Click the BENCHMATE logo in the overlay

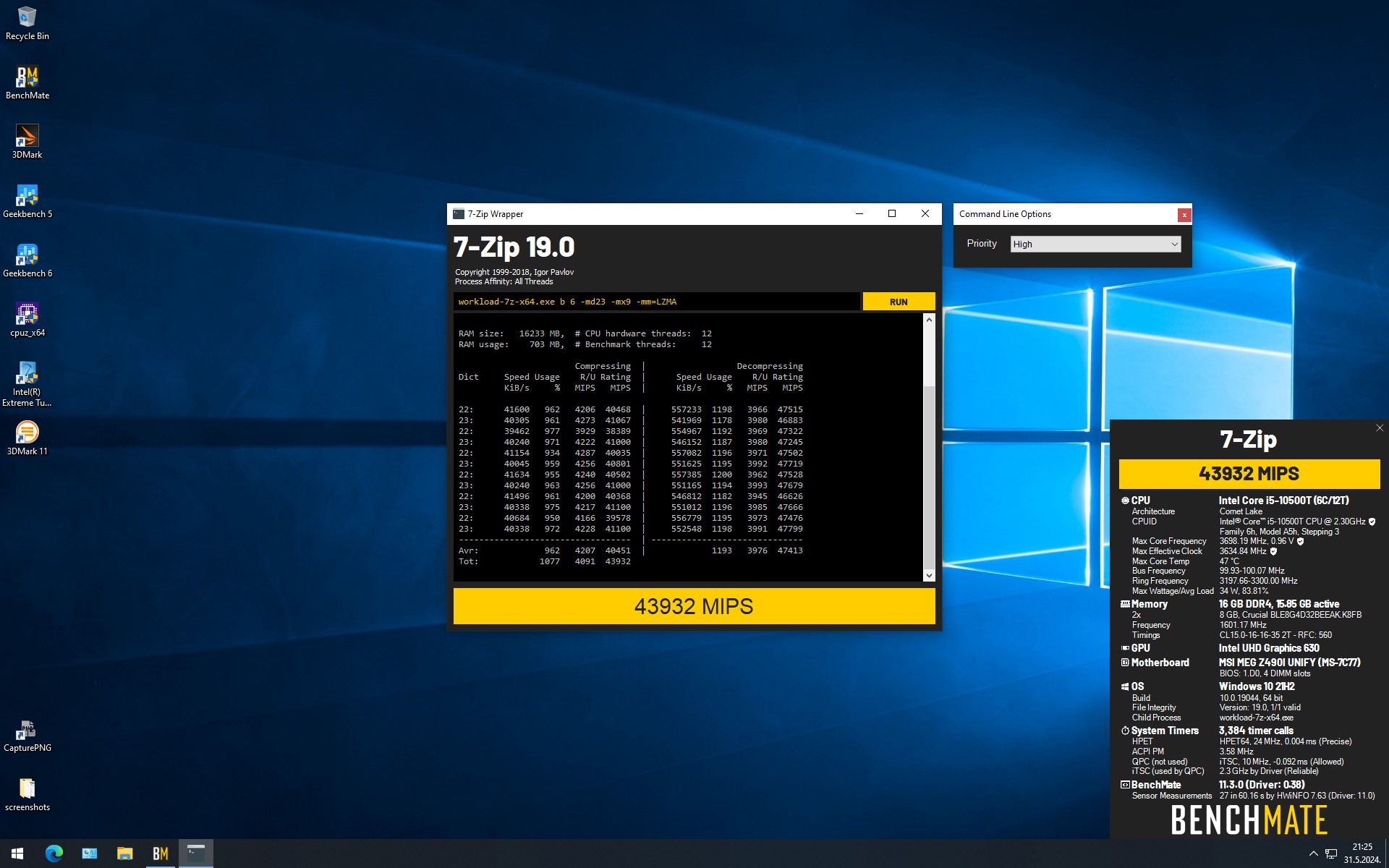pos(1249,820)
